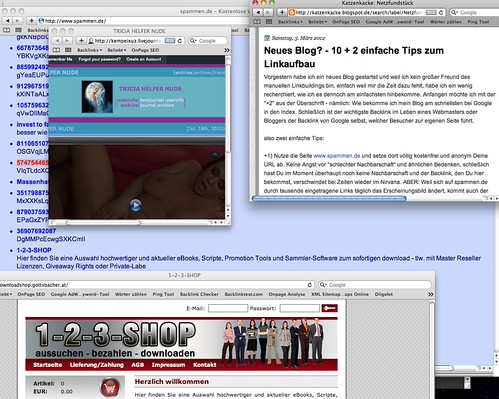Click the add bookmark plus in Katzenkacke window
The width and height of the screenshot is (499, 399).
(282, 12)
